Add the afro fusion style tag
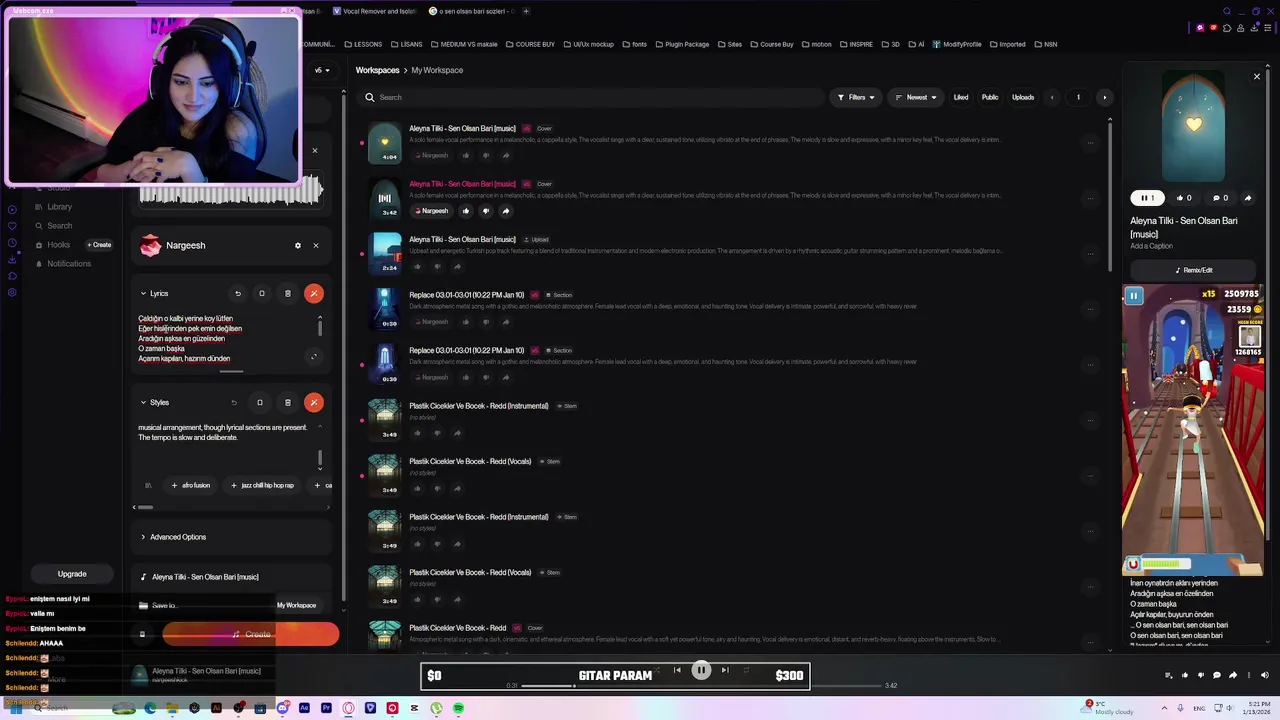The height and width of the screenshot is (720, 1280). click(190, 485)
